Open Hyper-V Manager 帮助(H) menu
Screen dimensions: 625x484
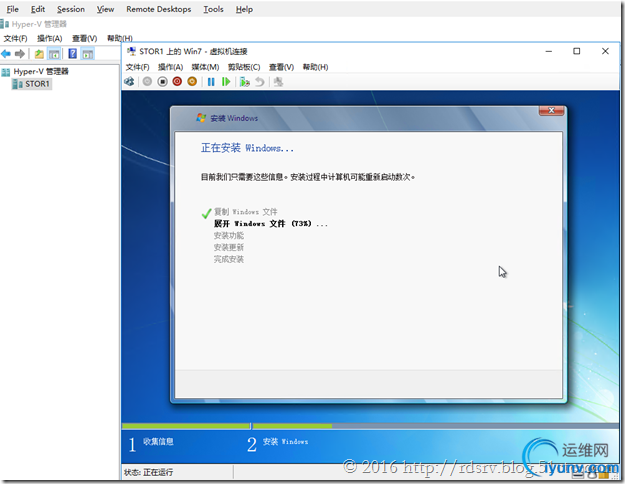[120, 38]
